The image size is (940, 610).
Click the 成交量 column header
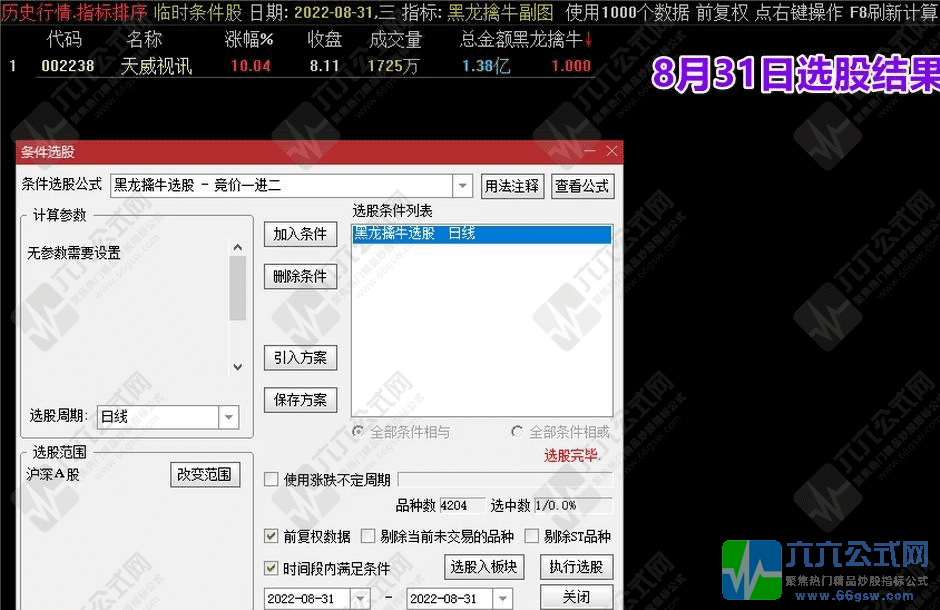[x=396, y=40]
